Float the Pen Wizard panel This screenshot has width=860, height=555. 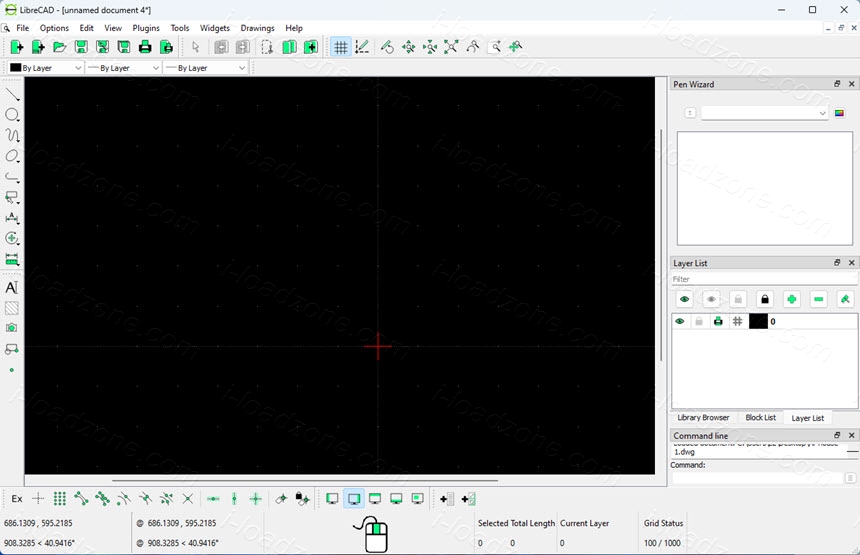tap(837, 84)
